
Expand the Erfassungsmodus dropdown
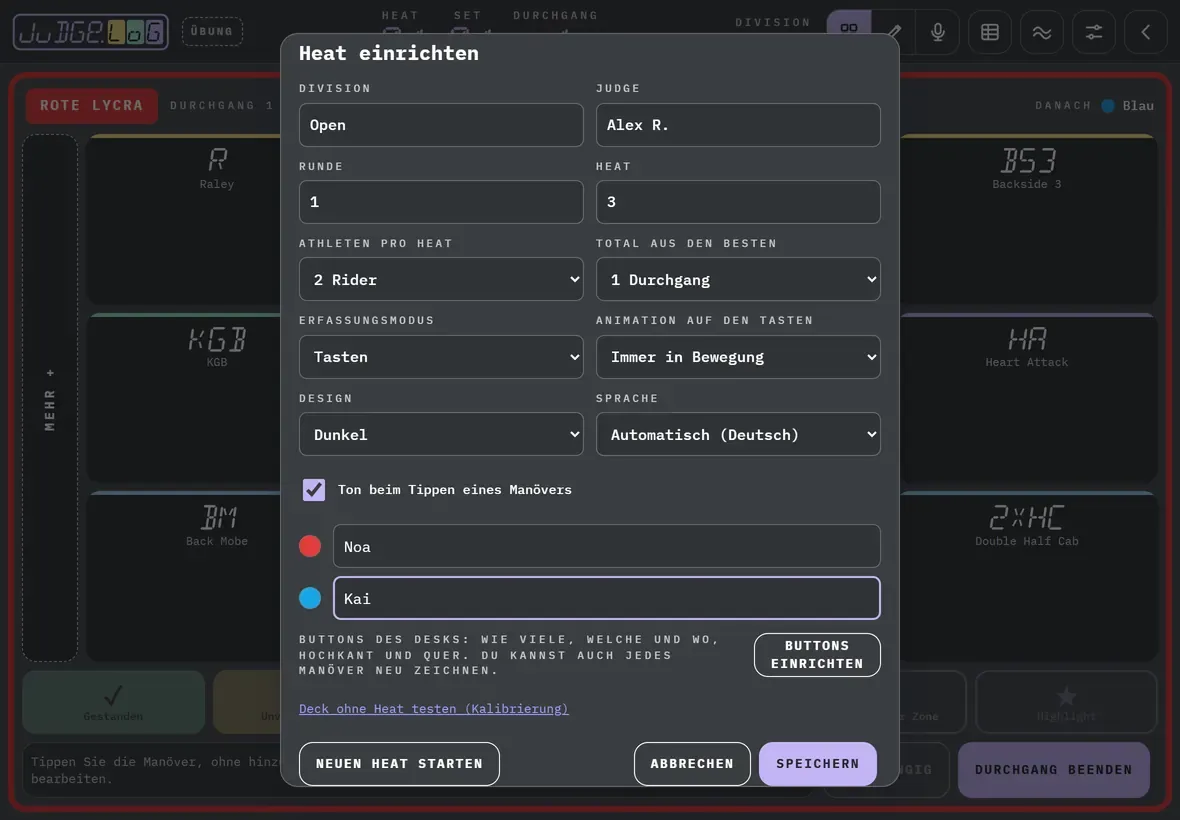[441, 357]
